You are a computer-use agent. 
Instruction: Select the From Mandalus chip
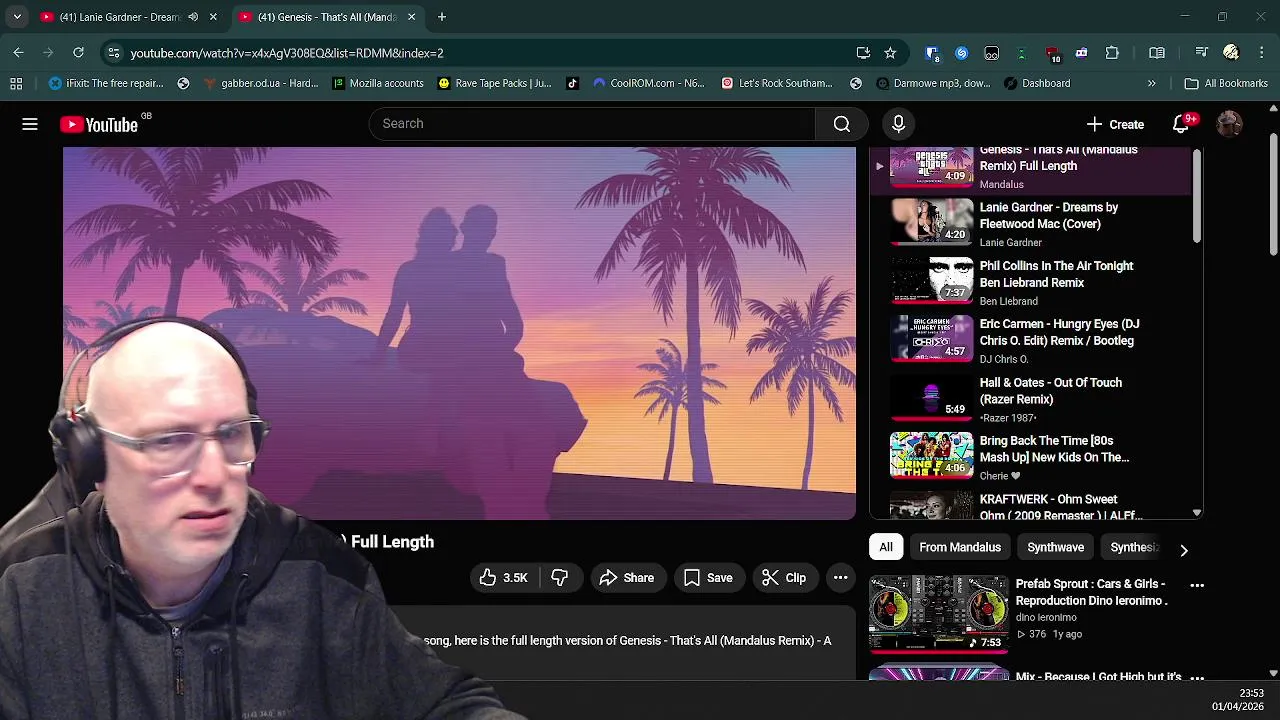click(960, 548)
